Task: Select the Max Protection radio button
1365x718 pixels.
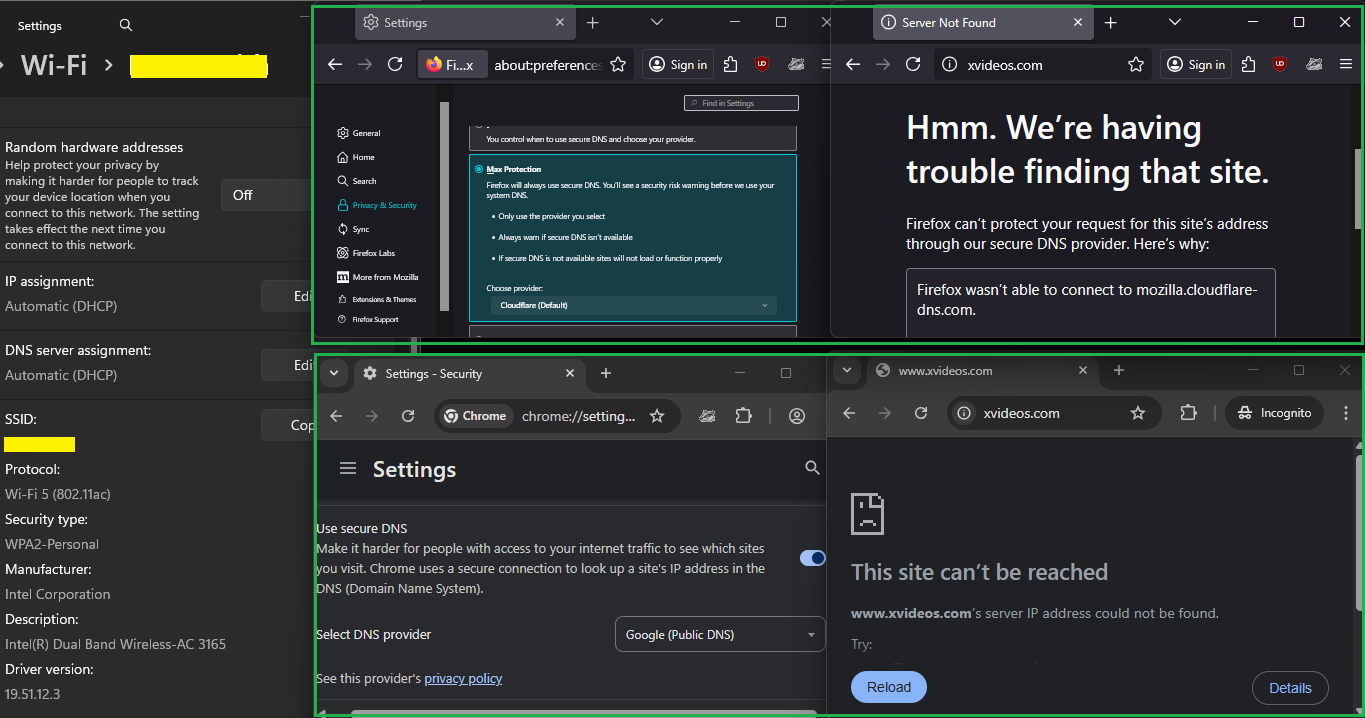Action: [x=480, y=170]
